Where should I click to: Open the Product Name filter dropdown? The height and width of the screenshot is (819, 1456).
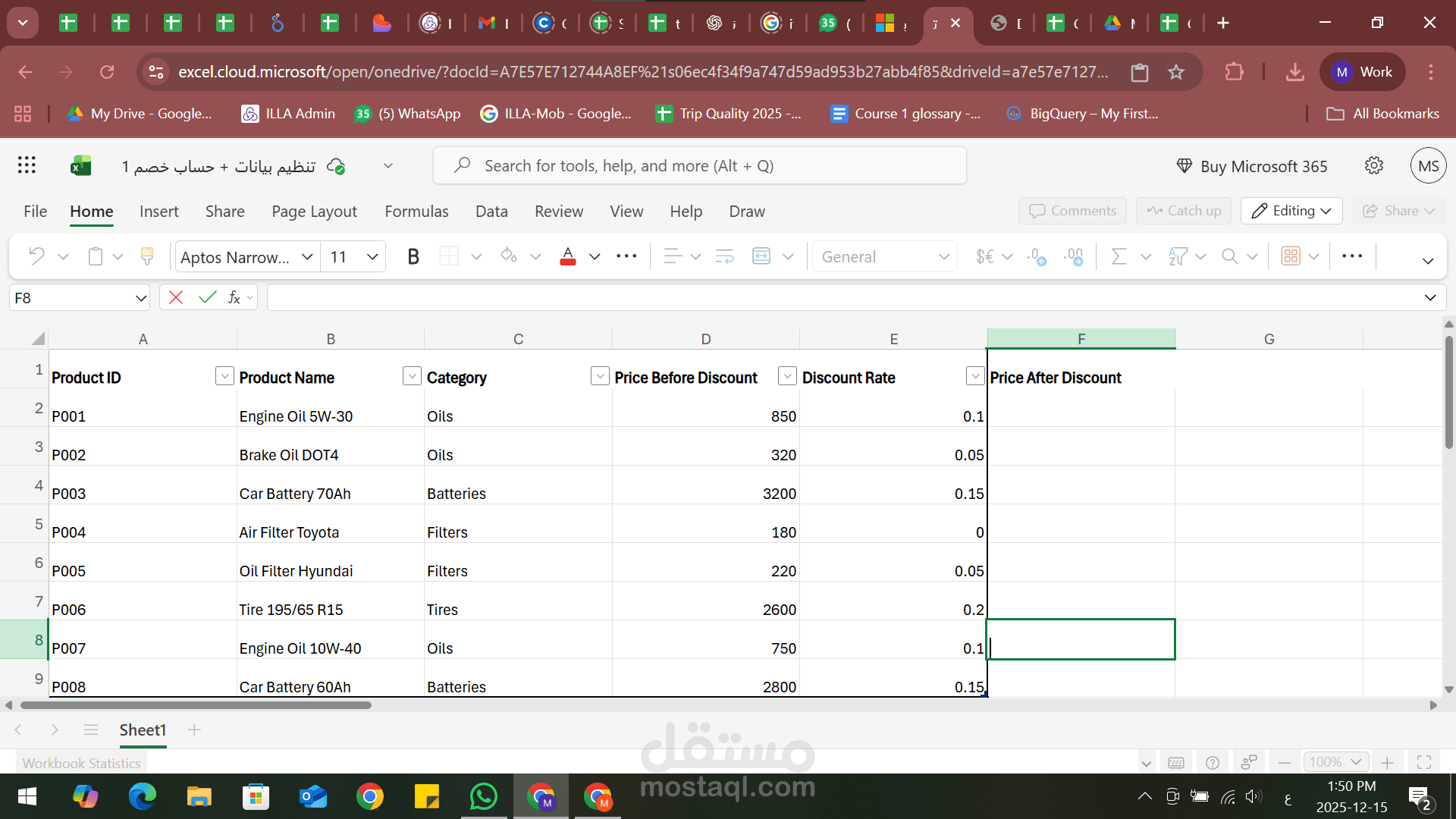click(x=412, y=376)
